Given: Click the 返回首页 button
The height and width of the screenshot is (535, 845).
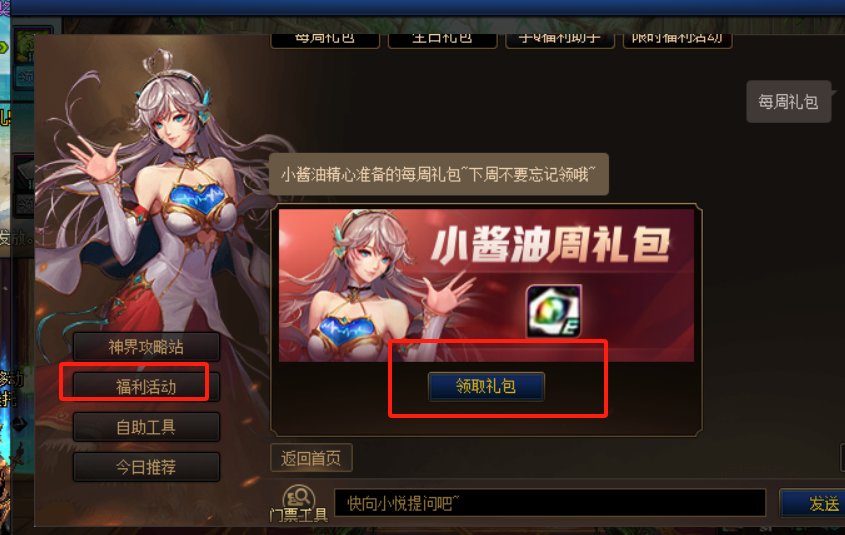Looking at the screenshot, I should (311, 458).
